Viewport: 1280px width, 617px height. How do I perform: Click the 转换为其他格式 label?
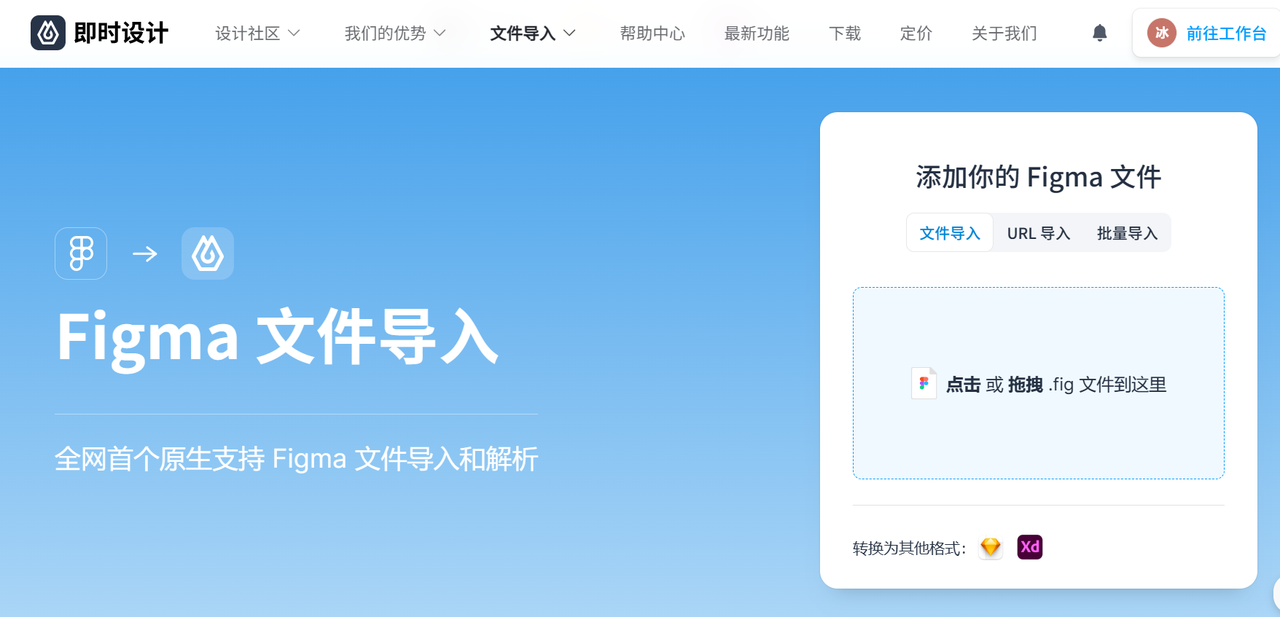(910, 548)
